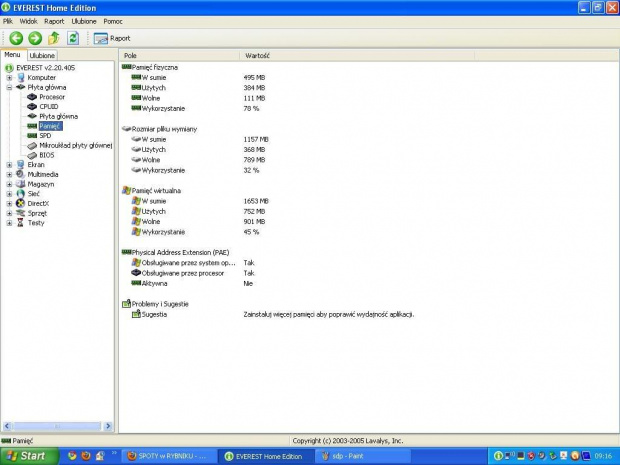Select the Sugestia row about installing more memory
The width and height of the screenshot is (620, 465).
[273, 314]
